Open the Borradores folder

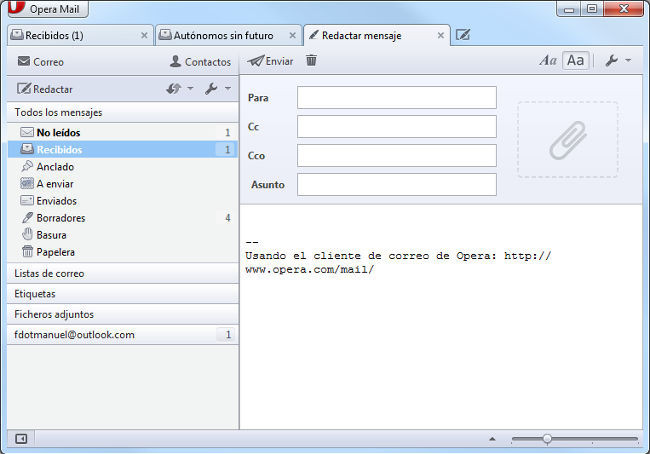pyautogui.click(x=123, y=218)
